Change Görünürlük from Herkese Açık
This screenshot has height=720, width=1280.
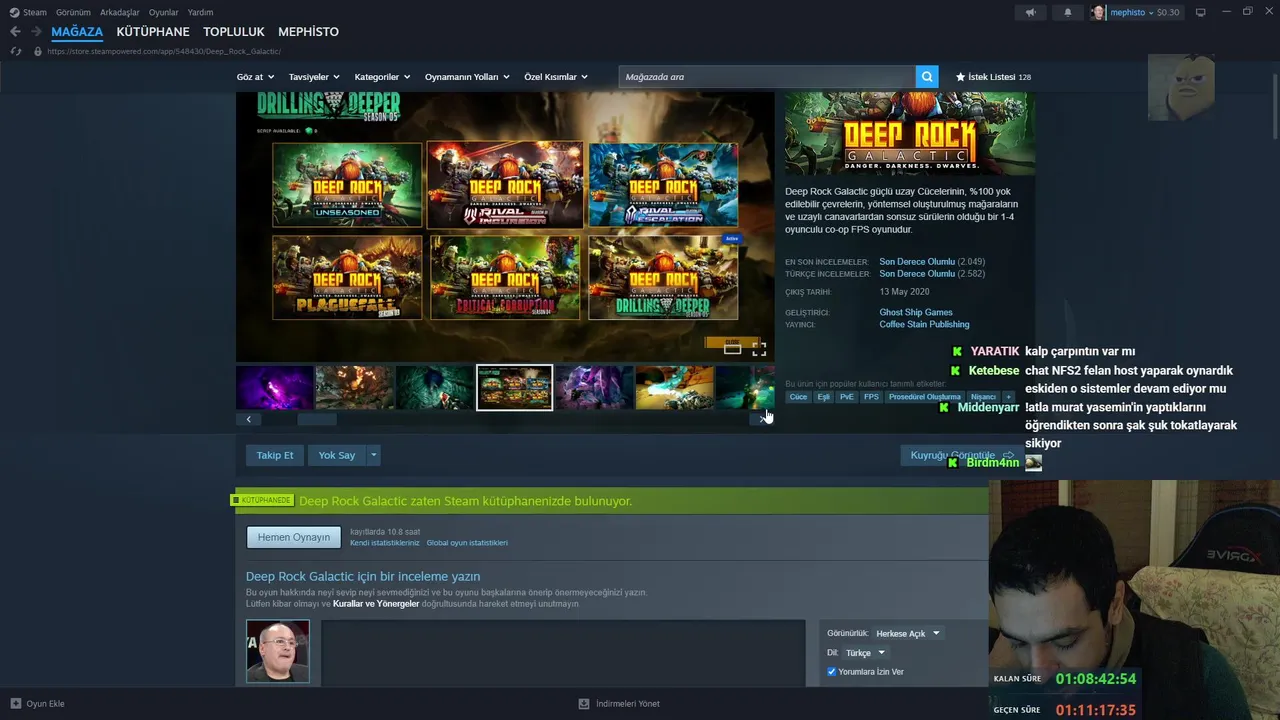click(x=907, y=633)
